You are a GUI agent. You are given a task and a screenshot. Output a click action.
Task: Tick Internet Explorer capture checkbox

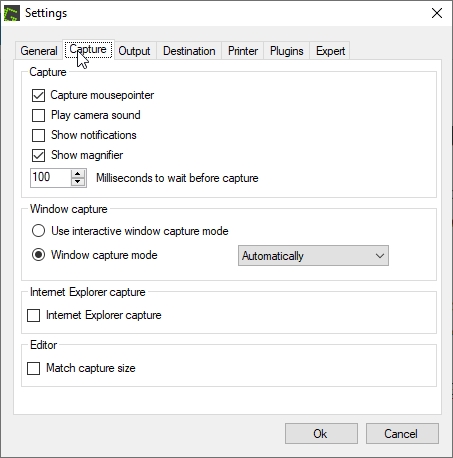[x=33, y=315]
